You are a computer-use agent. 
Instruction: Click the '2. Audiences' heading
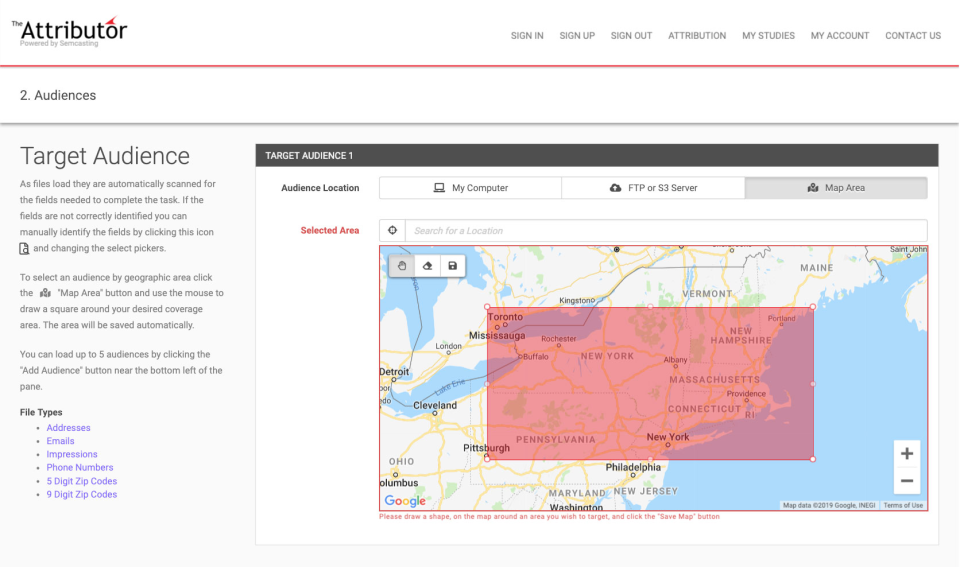click(58, 96)
